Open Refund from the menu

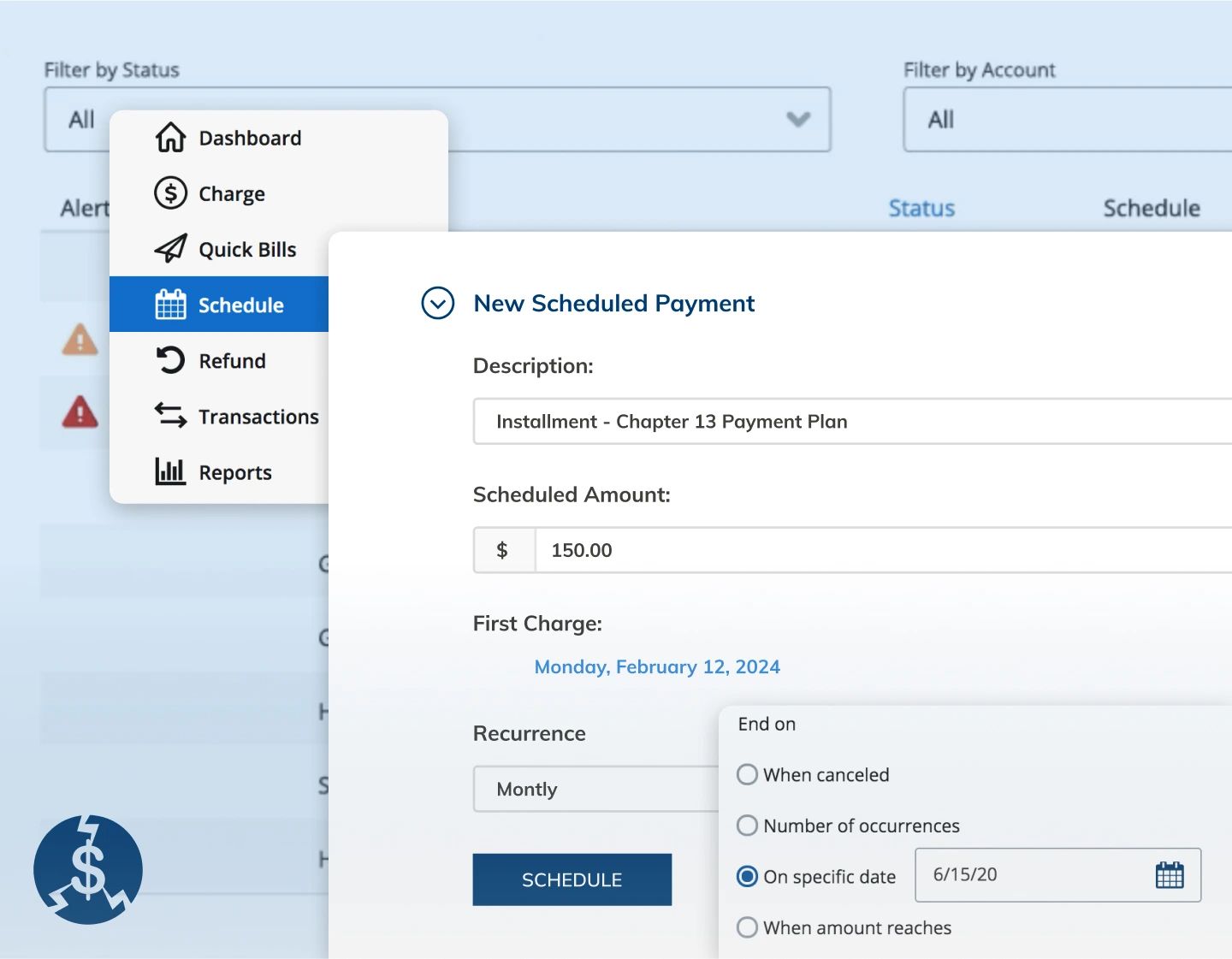click(220, 360)
